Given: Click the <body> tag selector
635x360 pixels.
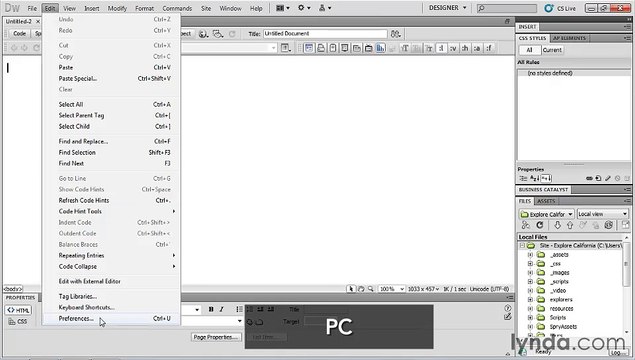Looking at the screenshot, I should pyautogui.click(x=13, y=289).
